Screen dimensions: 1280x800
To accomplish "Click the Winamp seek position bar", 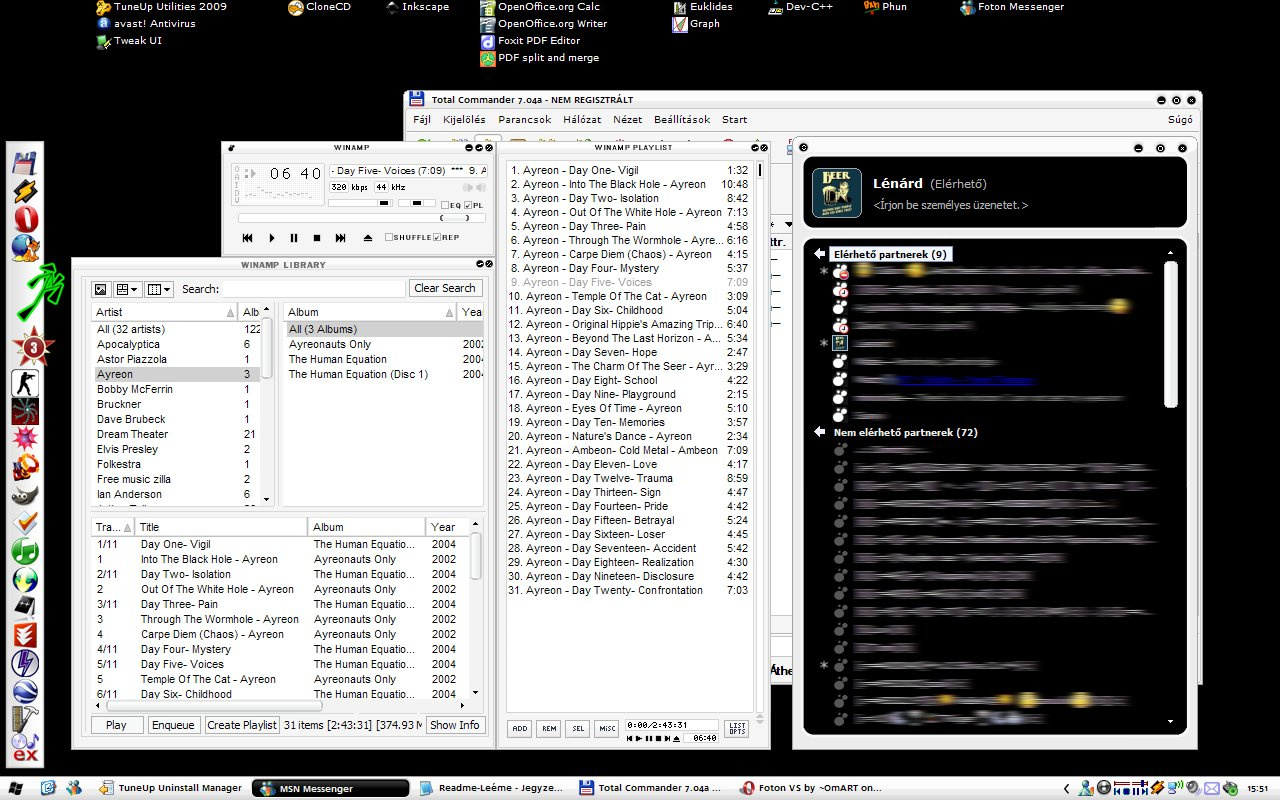I will coord(361,217).
